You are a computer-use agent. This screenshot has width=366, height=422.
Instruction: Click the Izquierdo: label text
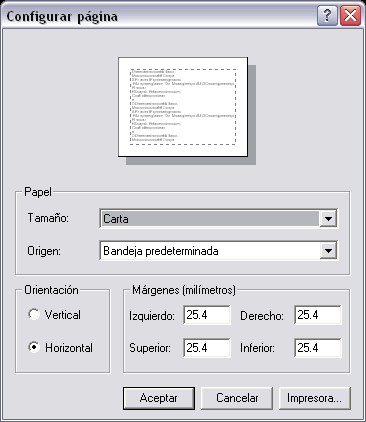coord(152,316)
